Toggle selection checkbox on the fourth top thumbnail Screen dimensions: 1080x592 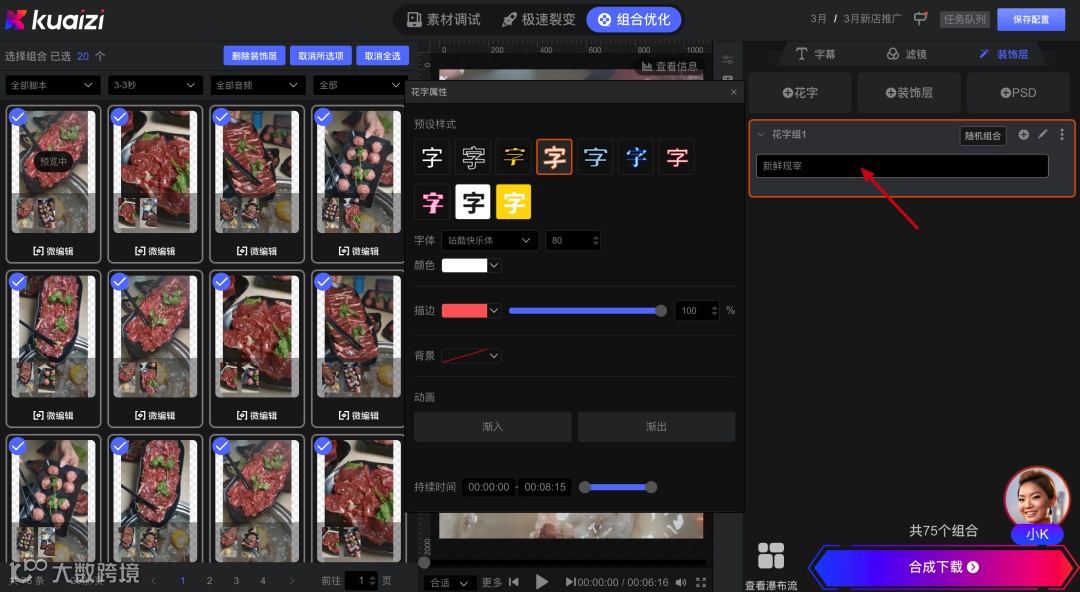pyautogui.click(x=323, y=115)
